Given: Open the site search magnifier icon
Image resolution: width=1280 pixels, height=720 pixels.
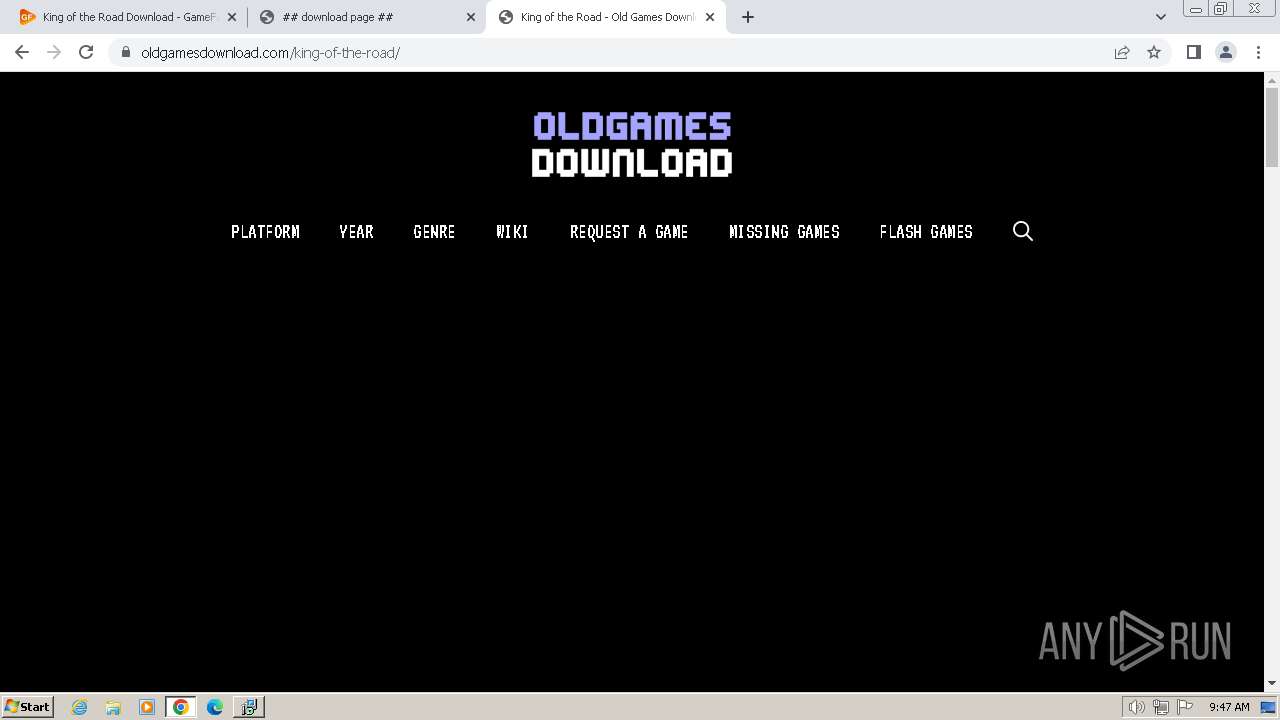Looking at the screenshot, I should [x=1022, y=231].
